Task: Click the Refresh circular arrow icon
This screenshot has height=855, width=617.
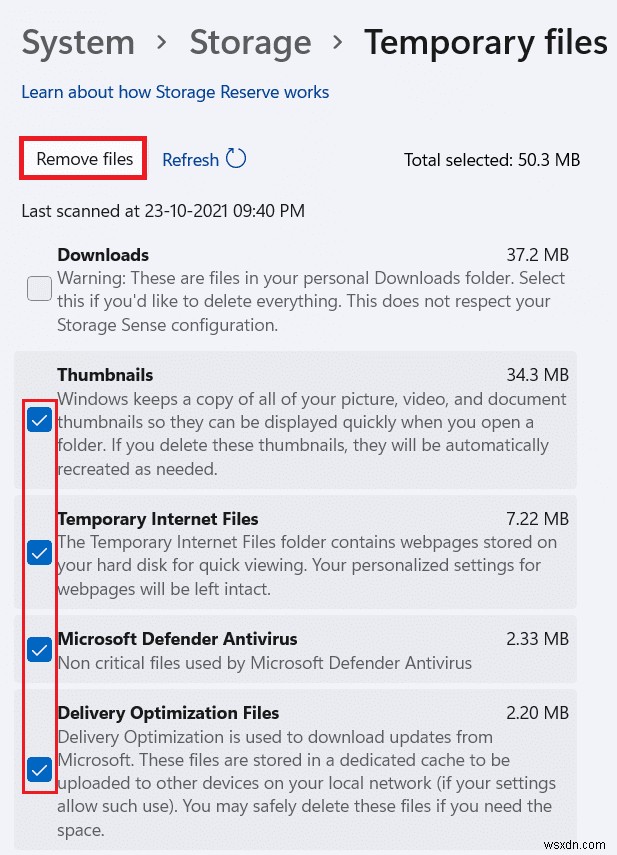Action: [x=236, y=159]
